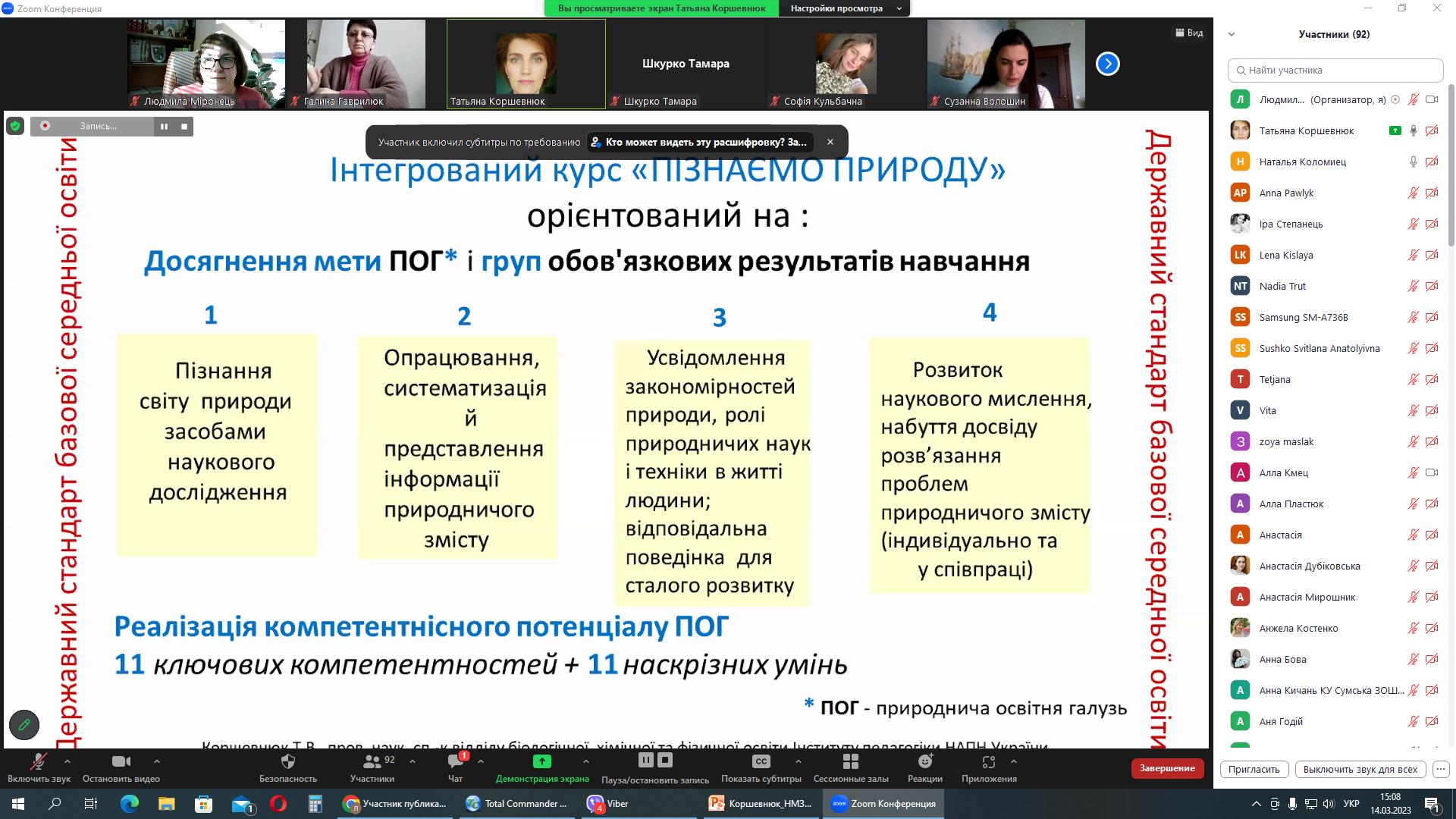Open the Вид layout menu
1456x819 pixels.
pyautogui.click(x=1189, y=33)
